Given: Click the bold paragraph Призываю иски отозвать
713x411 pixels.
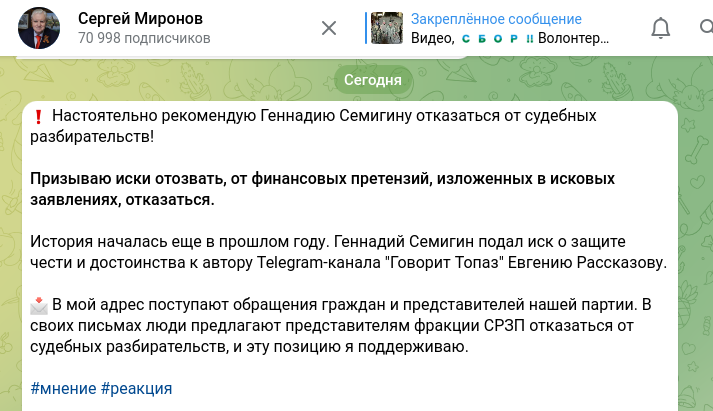Looking at the screenshot, I should 322,189.
